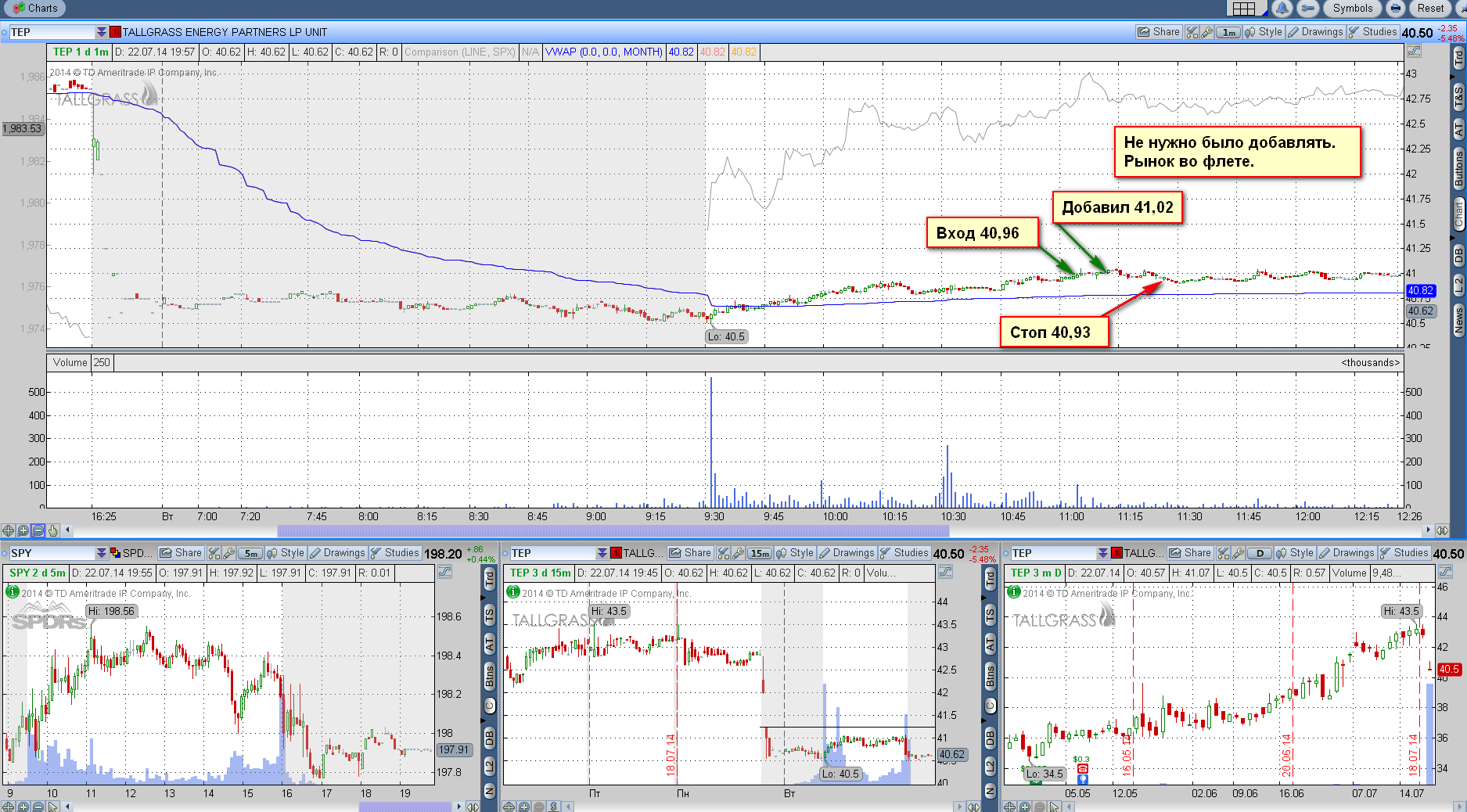The height and width of the screenshot is (812, 1467).
Task: Open quick study flask icon on SPY chart
Action: coord(214,553)
